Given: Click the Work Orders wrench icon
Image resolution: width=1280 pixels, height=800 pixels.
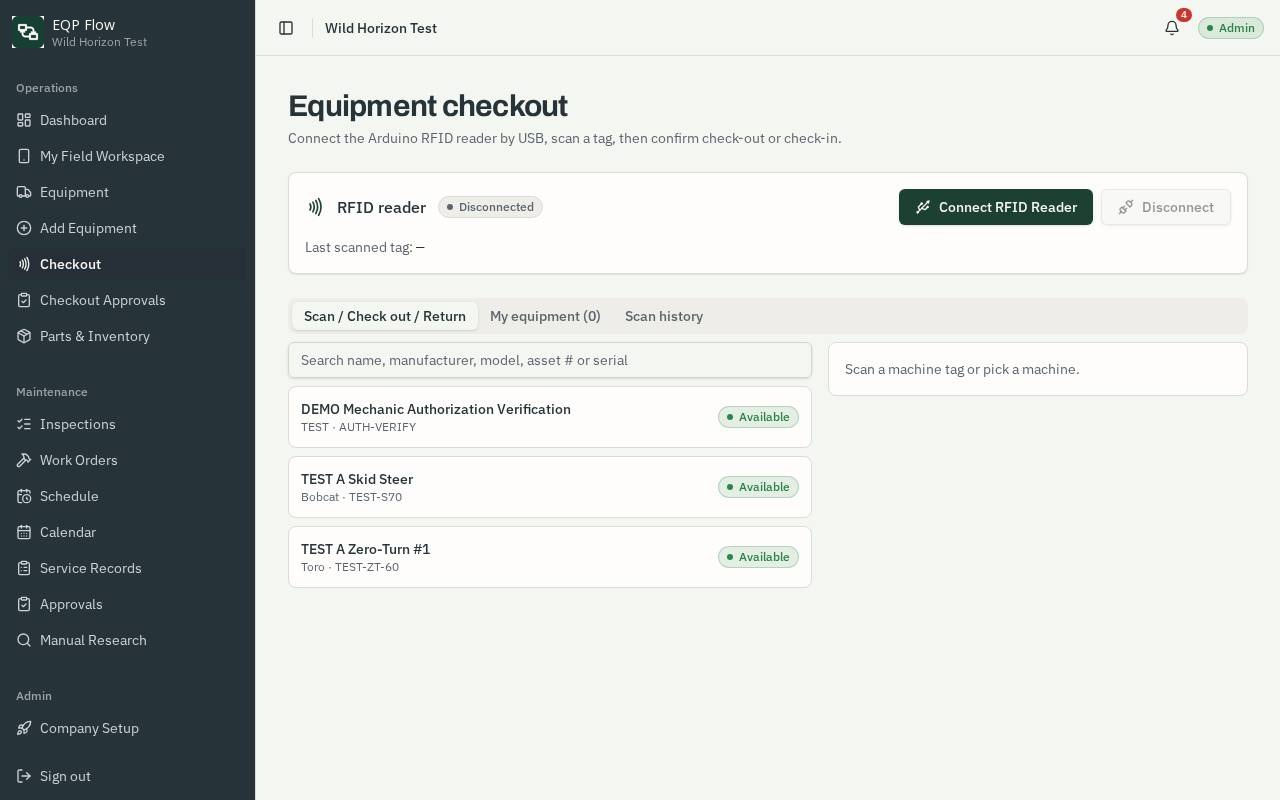Looking at the screenshot, I should coord(24,460).
